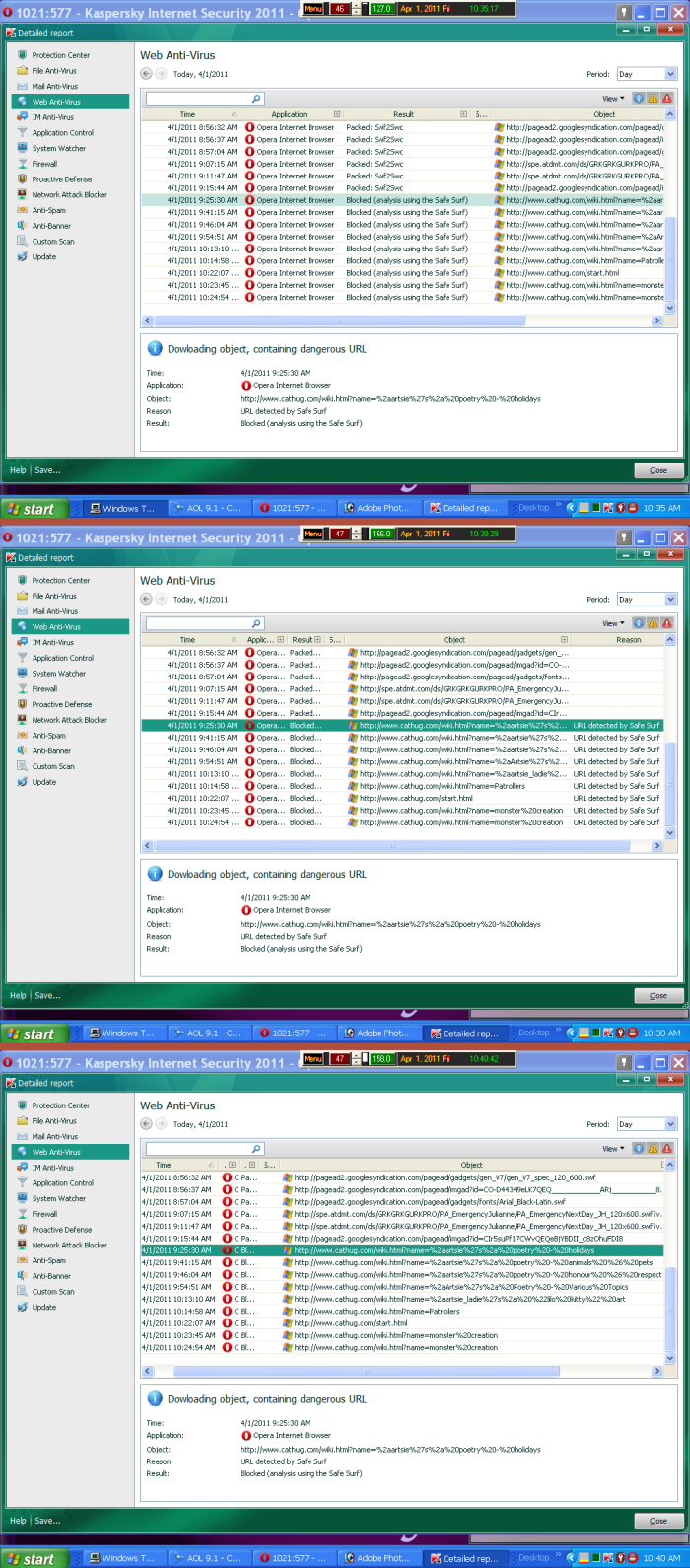Click search magnifier icon in the 10:35 AM capture
The width and height of the screenshot is (690, 1568).
256,99
